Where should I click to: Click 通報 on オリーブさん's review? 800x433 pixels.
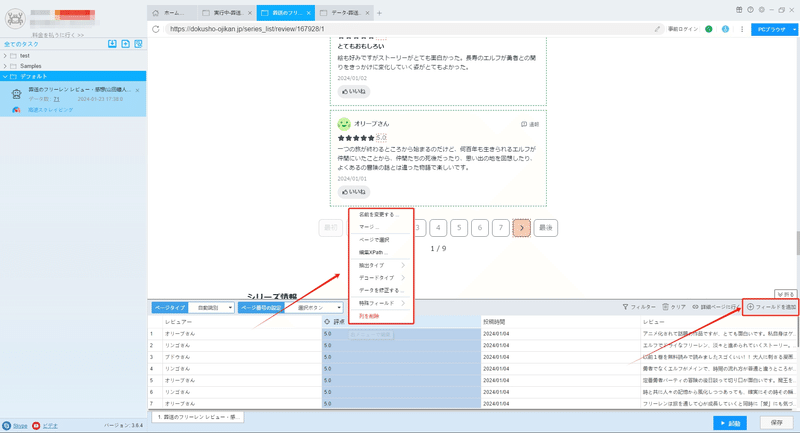pyautogui.click(x=530, y=124)
